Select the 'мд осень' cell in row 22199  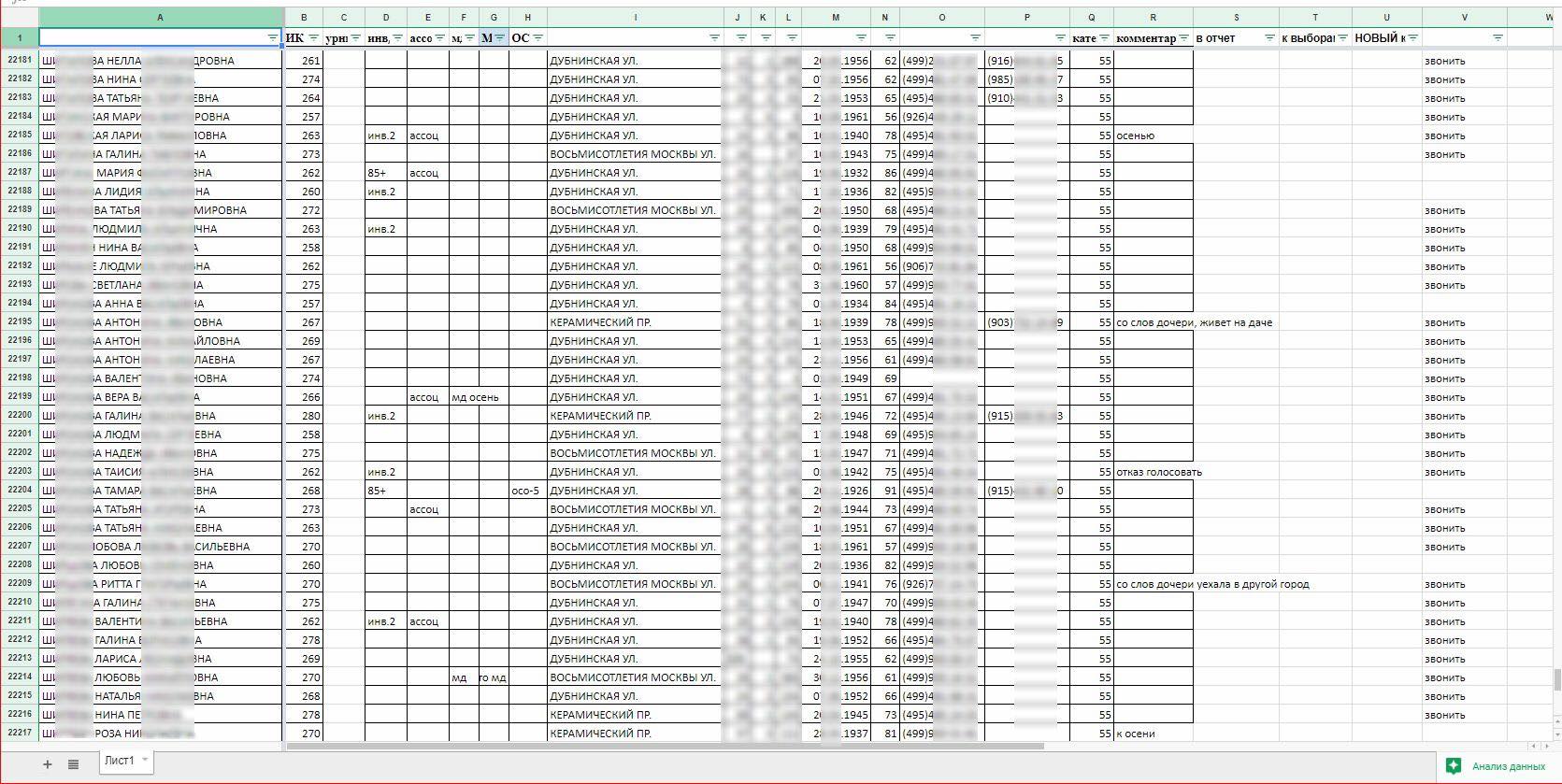464,397
